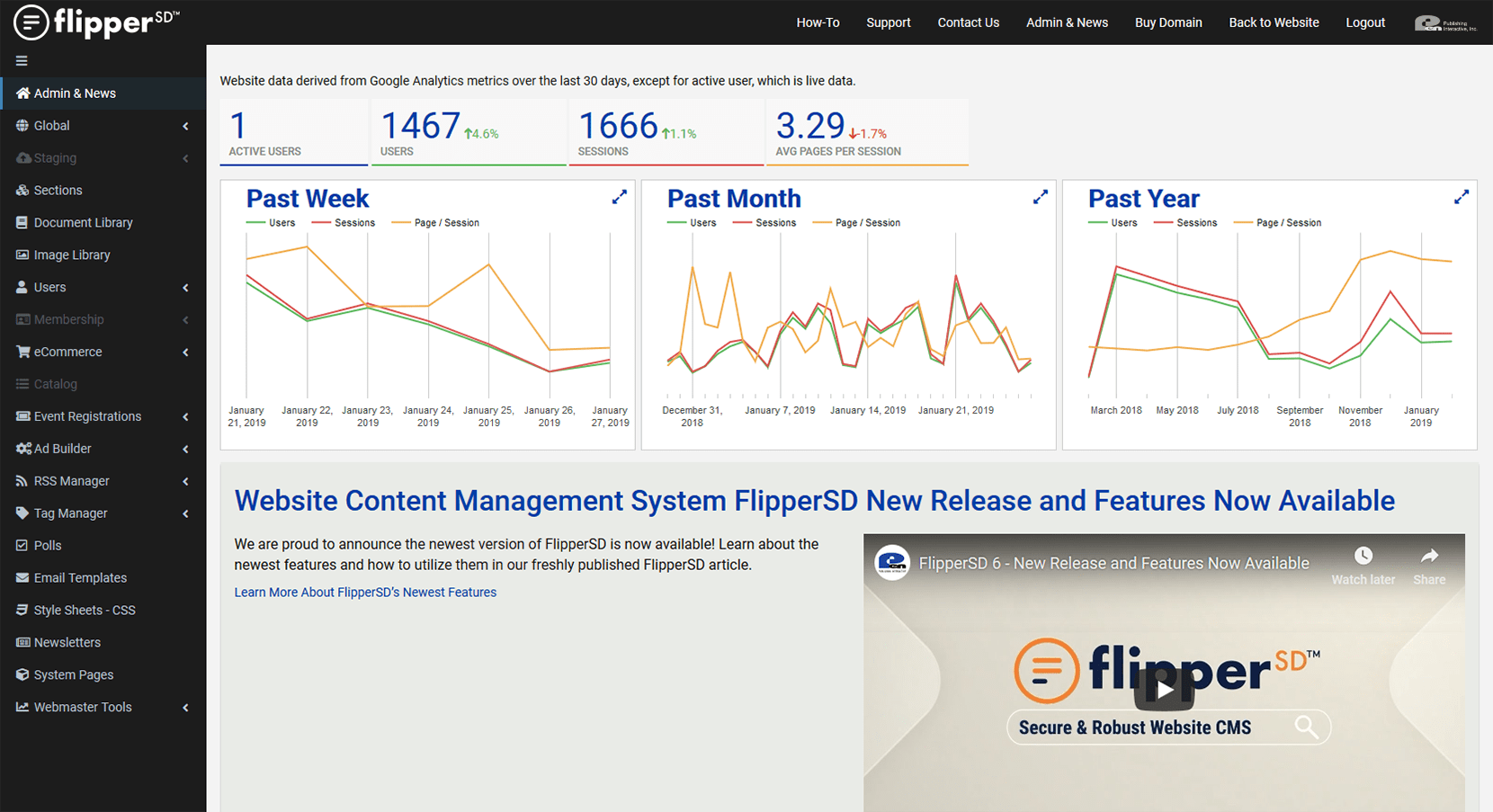Click the YouTube channel avatar on video
This screenshot has height=812, width=1493.
[892, 563]
